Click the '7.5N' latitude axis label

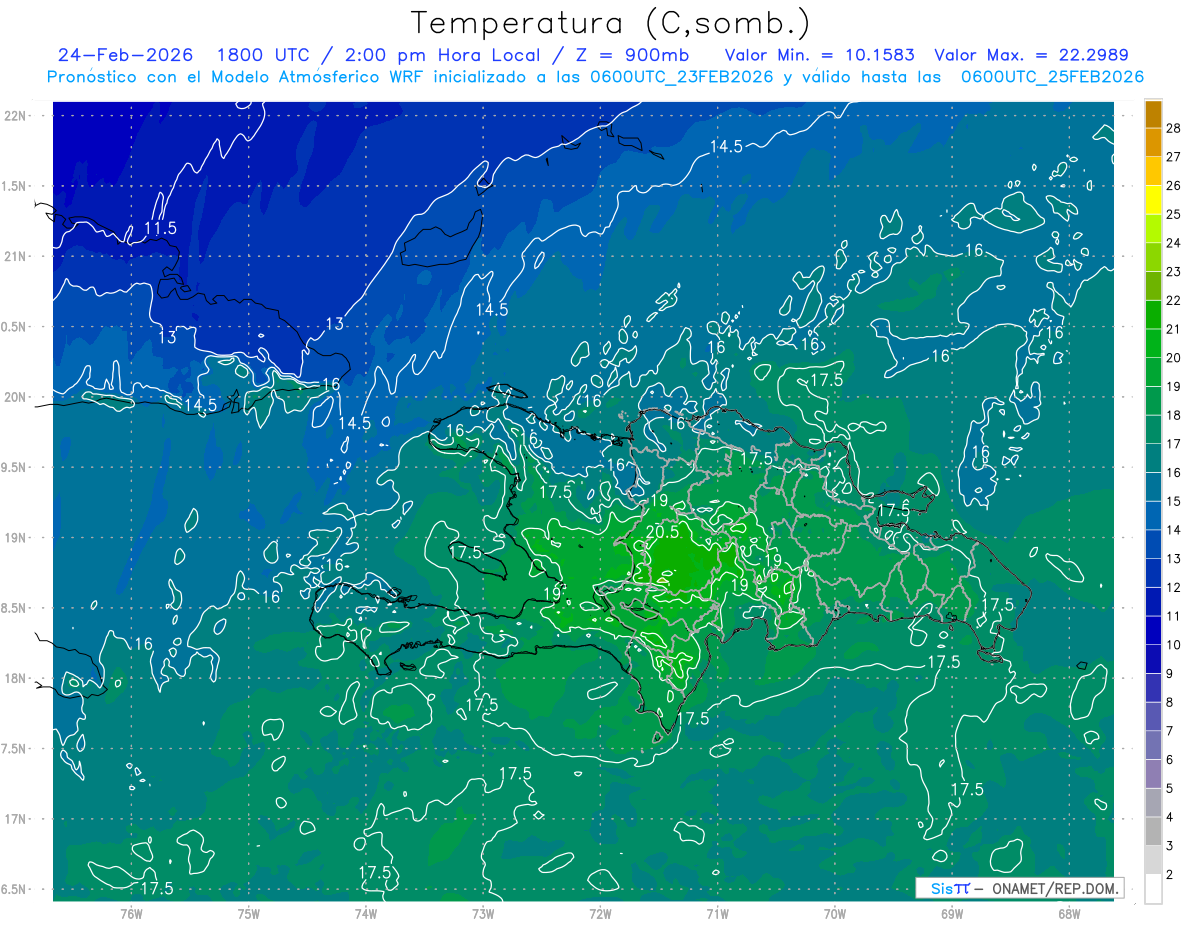click(14, 748)
